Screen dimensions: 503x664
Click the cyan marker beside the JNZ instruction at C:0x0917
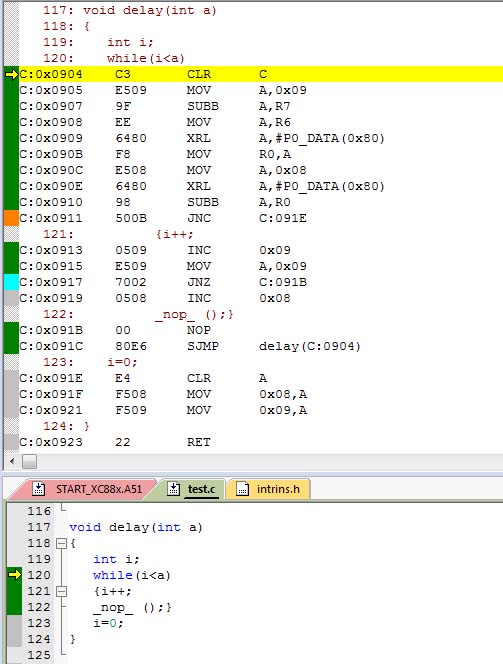pos(11,282)
